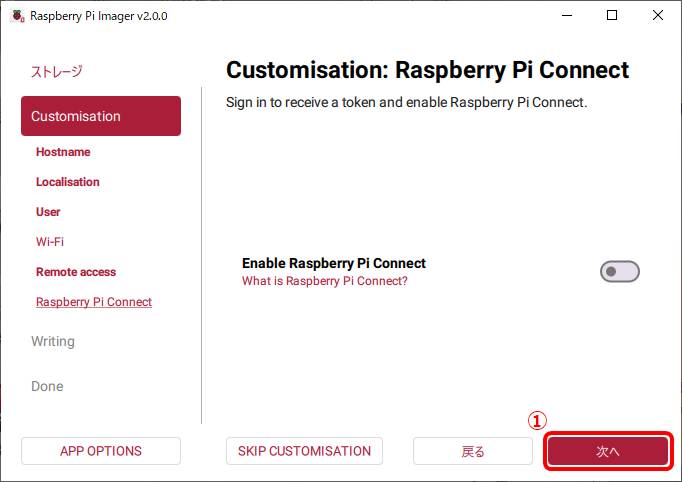Minimize the Raspberry Pi Imager window
Viewport: 682px width, 482px height.
(567, 16)
